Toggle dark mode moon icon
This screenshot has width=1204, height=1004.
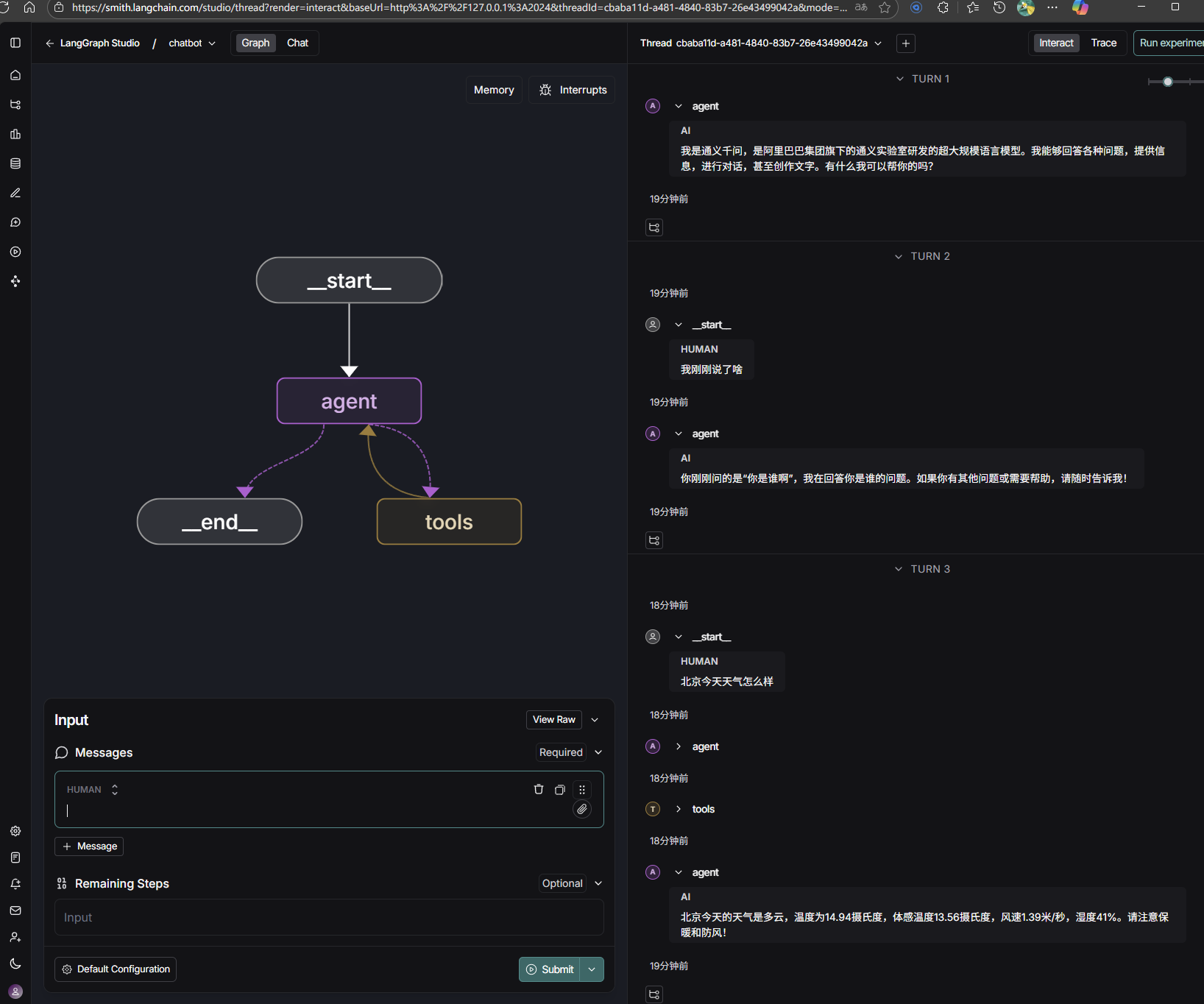point(15,964)
